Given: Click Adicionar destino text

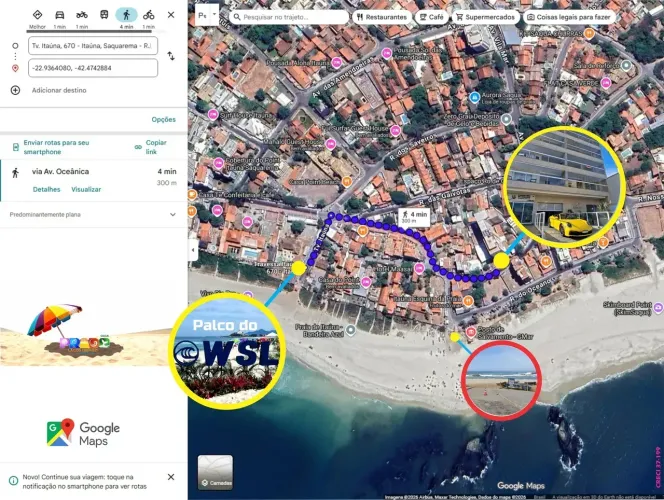Looking at the screenshot, I should coord(59,90).
